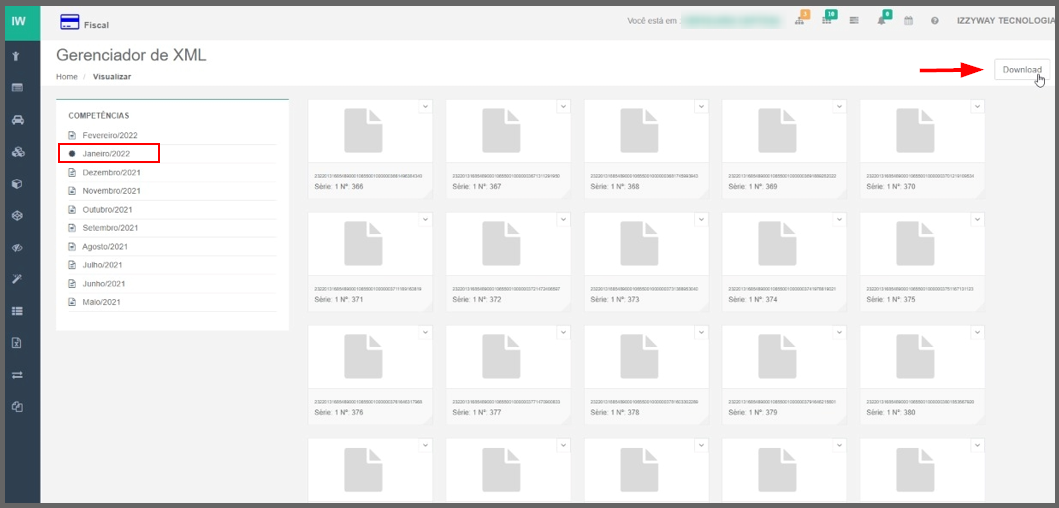
Task: Go to Home breadcrumb link
Action: [66, 77]
